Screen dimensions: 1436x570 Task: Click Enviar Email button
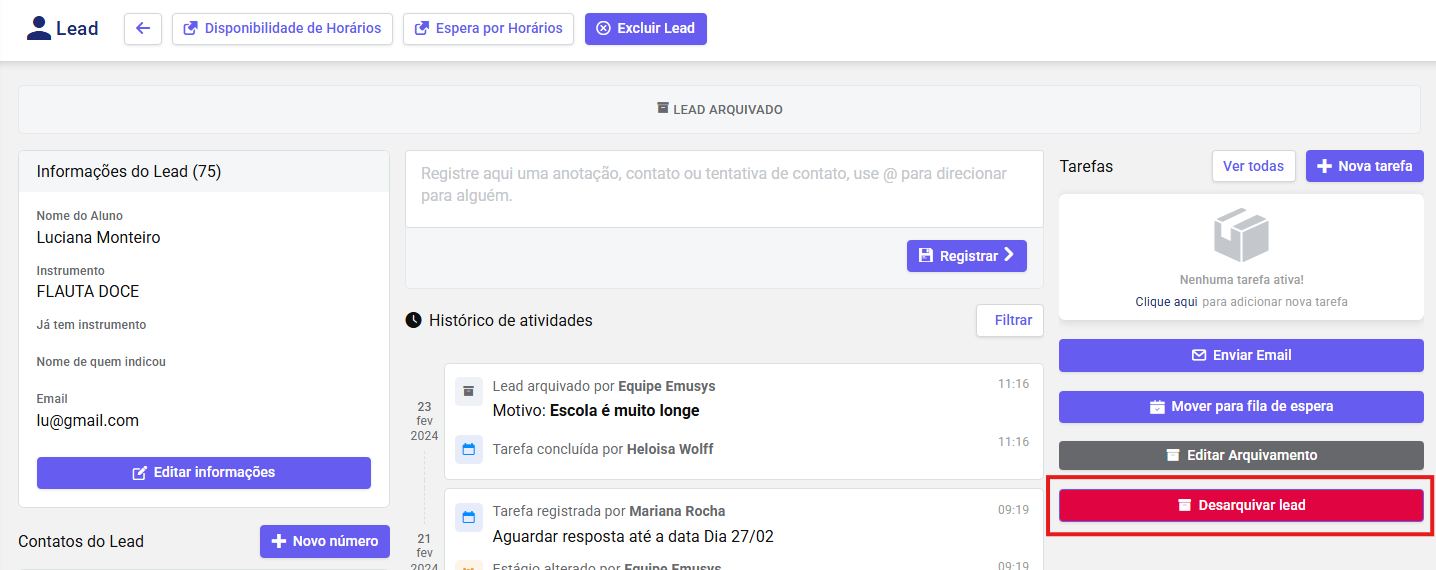tap(1241, 355)
